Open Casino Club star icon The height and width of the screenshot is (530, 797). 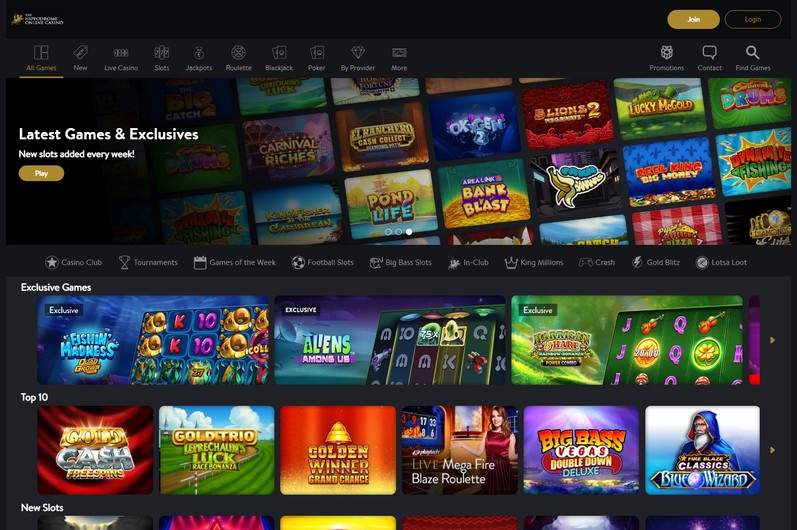(x=51, y=262)
